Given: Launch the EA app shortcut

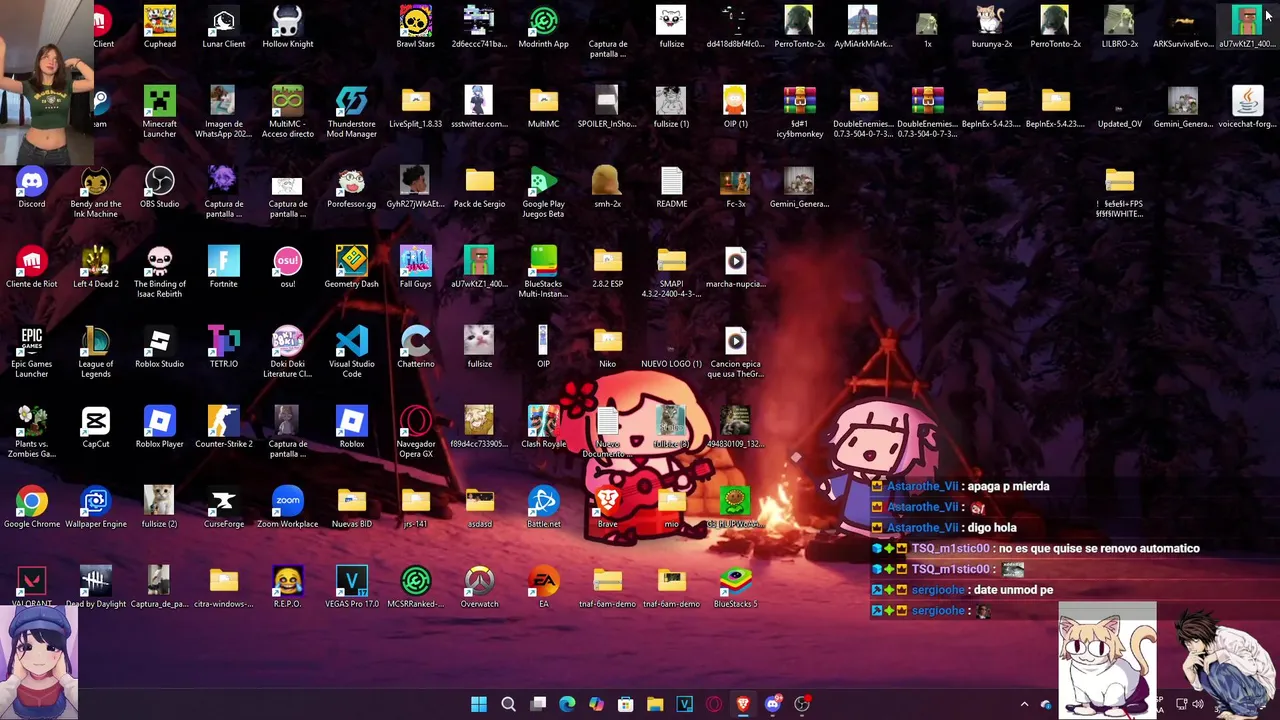Looking at the screenshot, I should (x=544, y=587).
